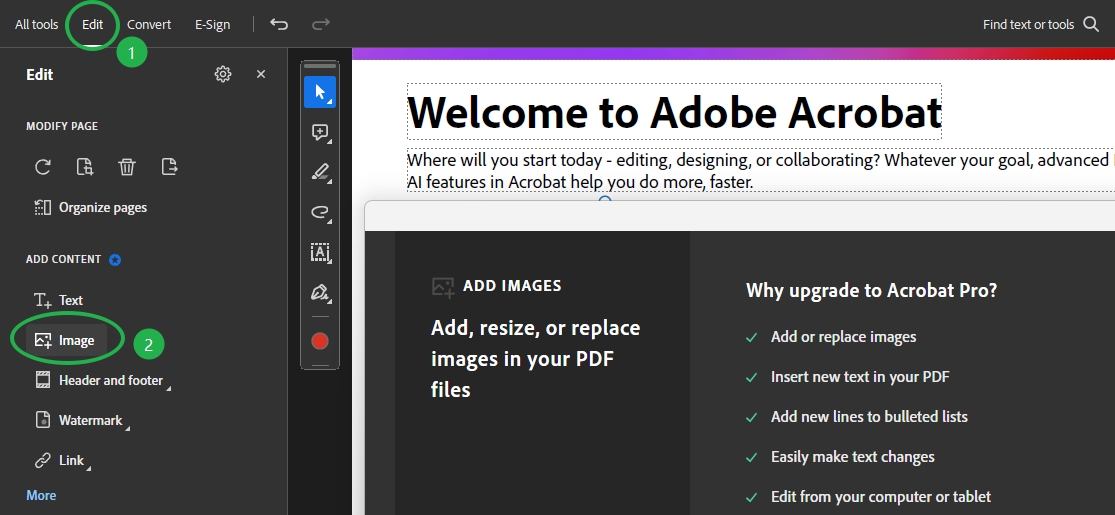The height and width of the screenshot is (515, 1115).
Task: Click the toolbar drag handle grip
Action: (x=320, y=66)
